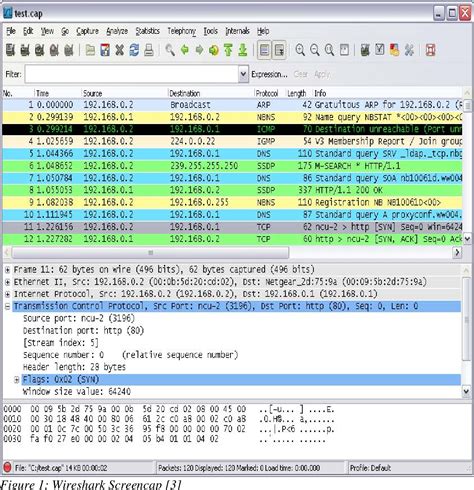
Task: Jump to first packet arrow icon
Action: tap(228, 50)
